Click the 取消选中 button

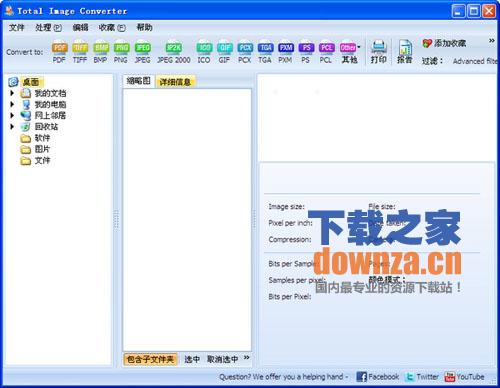click(222, 359)
